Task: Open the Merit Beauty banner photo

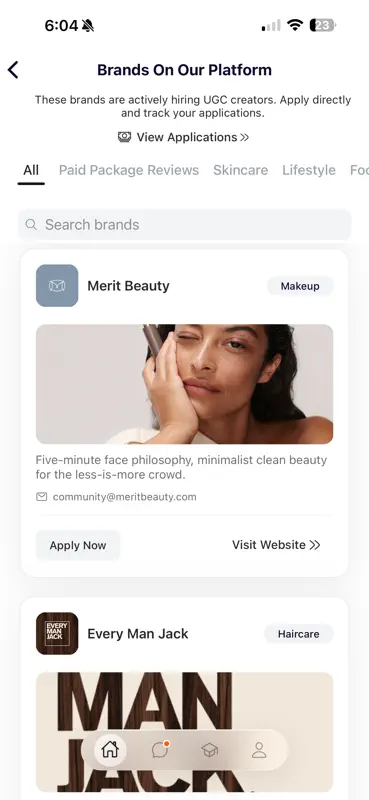Action: pyautogui.click(x=185, y=384)
